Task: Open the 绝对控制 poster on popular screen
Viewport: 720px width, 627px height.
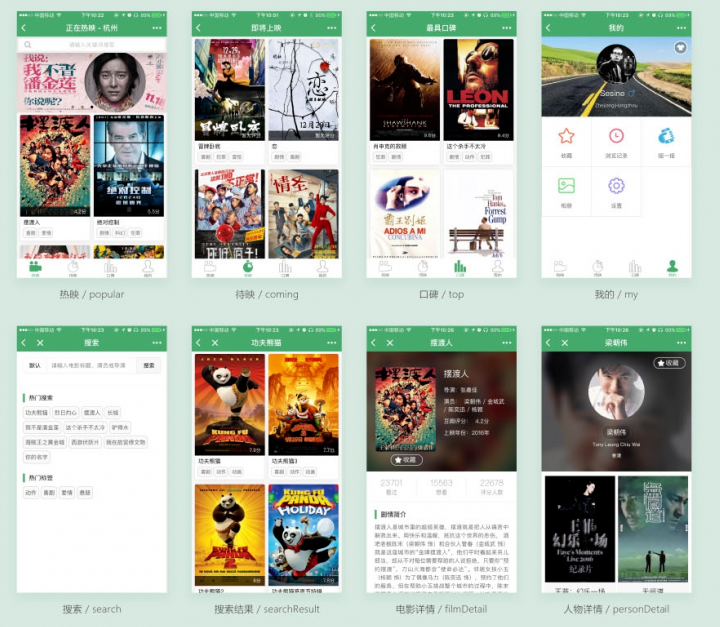Action: (x=129, y=166)
